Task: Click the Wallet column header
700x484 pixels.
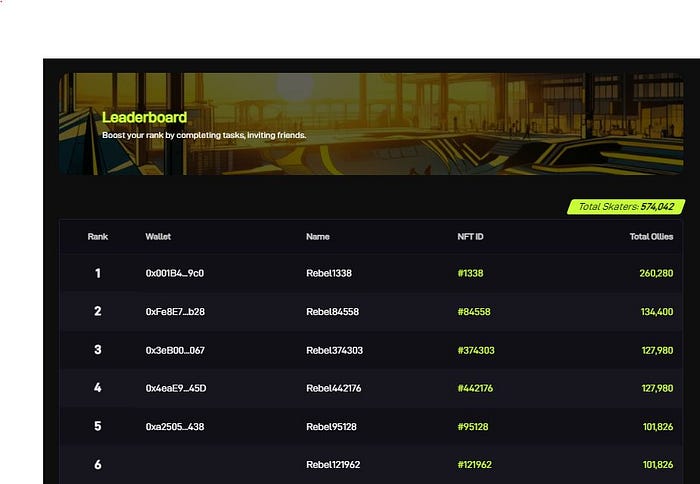Action: pos(158,237)
